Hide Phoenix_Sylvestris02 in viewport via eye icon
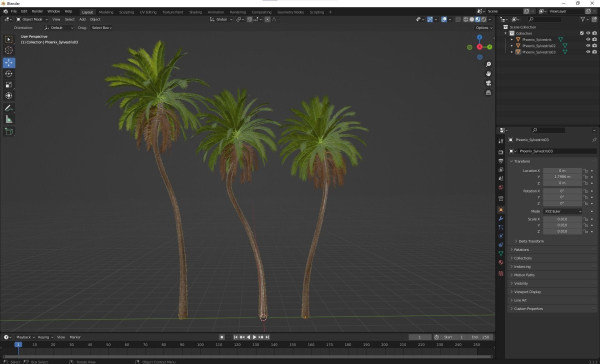The image size is (600, 364). click(x=588, y=46)
